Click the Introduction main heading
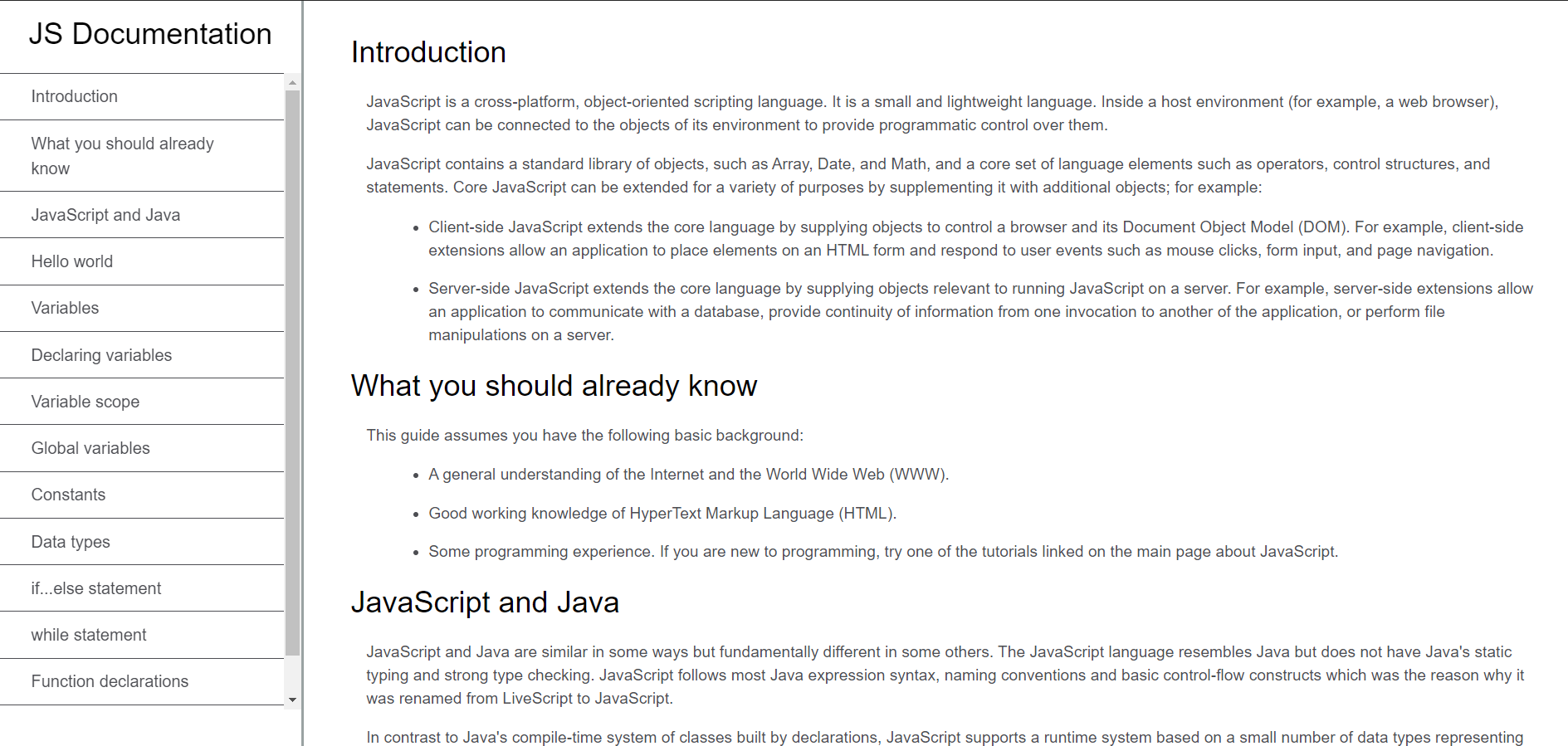The image size is (1568, 746). click(428, 52)
